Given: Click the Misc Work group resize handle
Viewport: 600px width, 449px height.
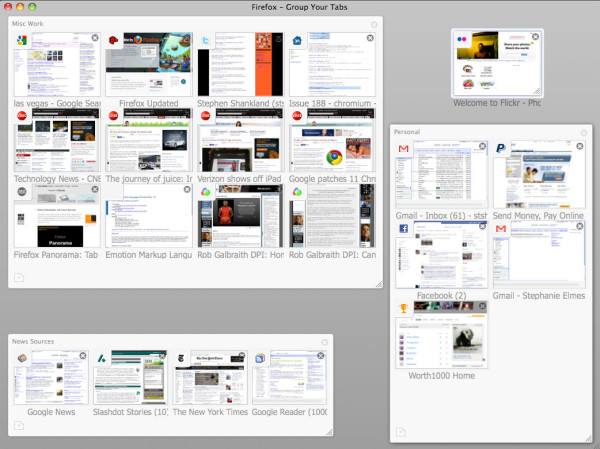Looking at the screenshot, I should click(378, 284).
